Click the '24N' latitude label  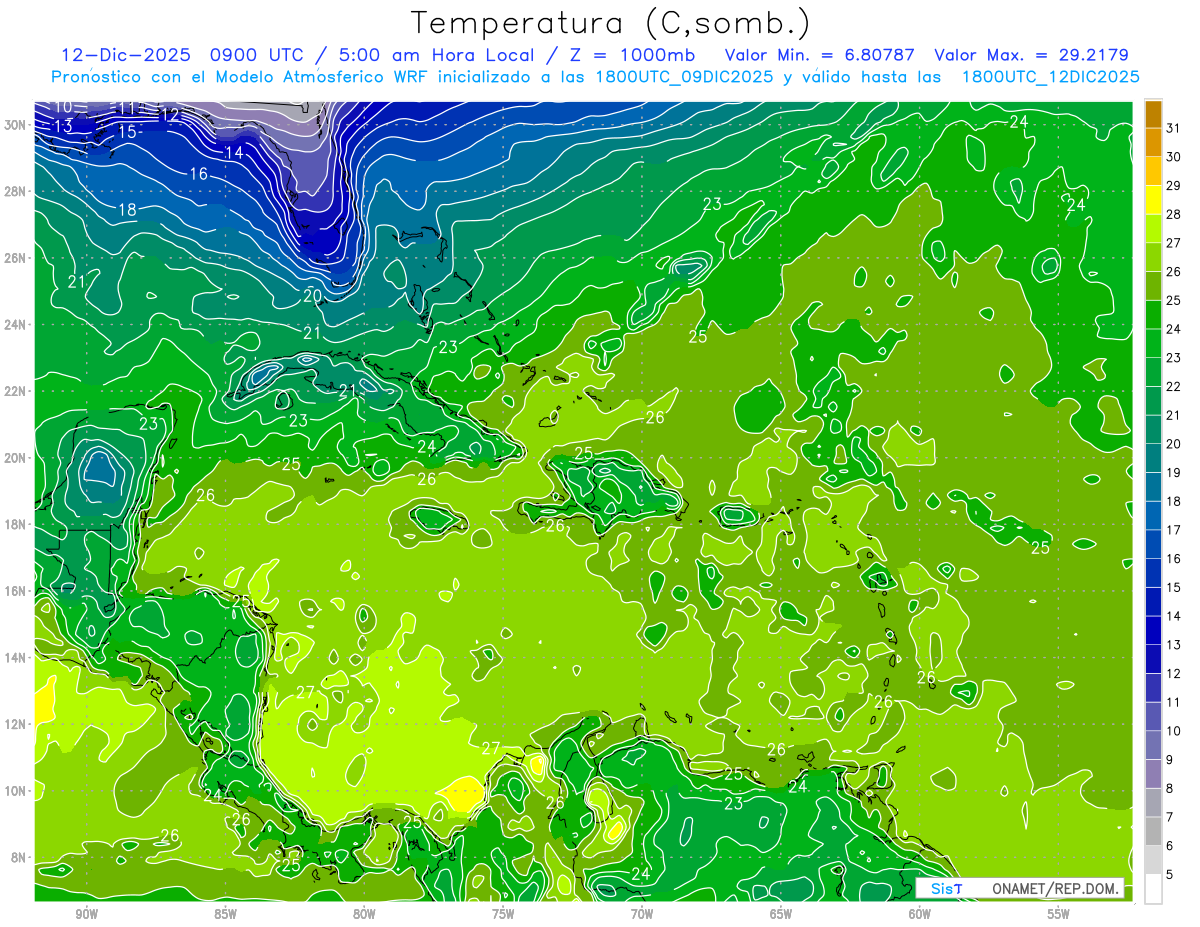tap(16, 324)
